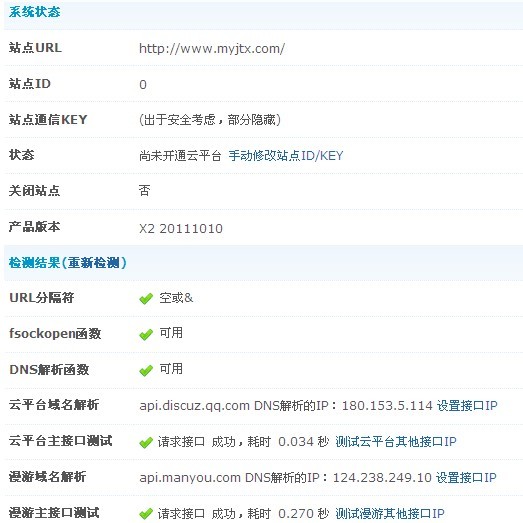Click the green checkmark beside fsockopen函数
This screenshot has height=523, width=523.
146,335
